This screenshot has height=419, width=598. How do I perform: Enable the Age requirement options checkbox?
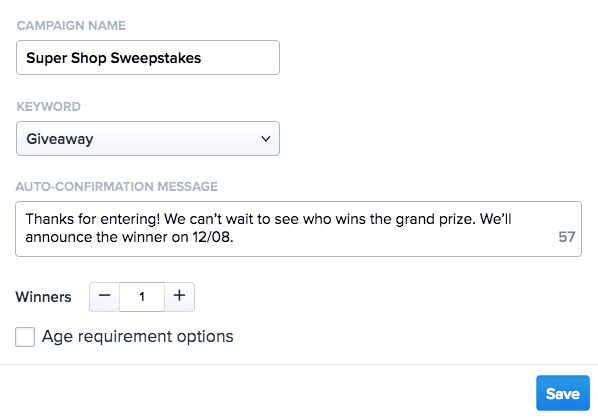tap(25, 337)
